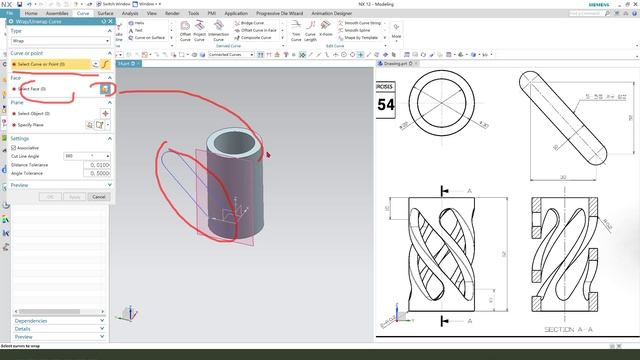Select the Text curve tool
The image size is (640, 360).
(x=136, y=30)
